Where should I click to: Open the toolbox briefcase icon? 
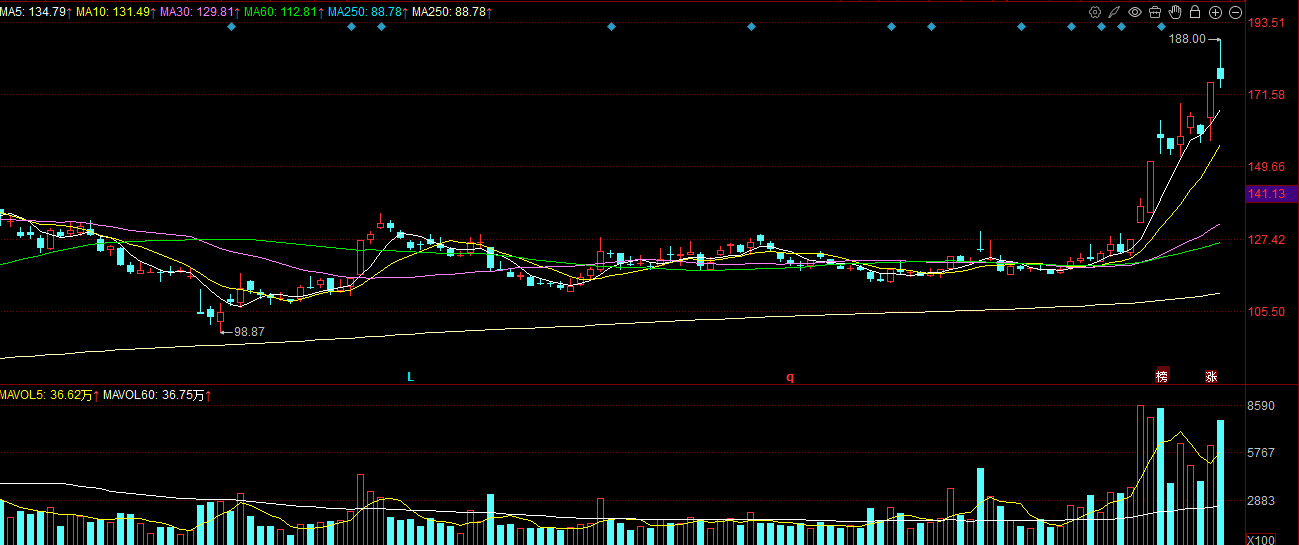pyautogui.click(x=1155, y=12)
